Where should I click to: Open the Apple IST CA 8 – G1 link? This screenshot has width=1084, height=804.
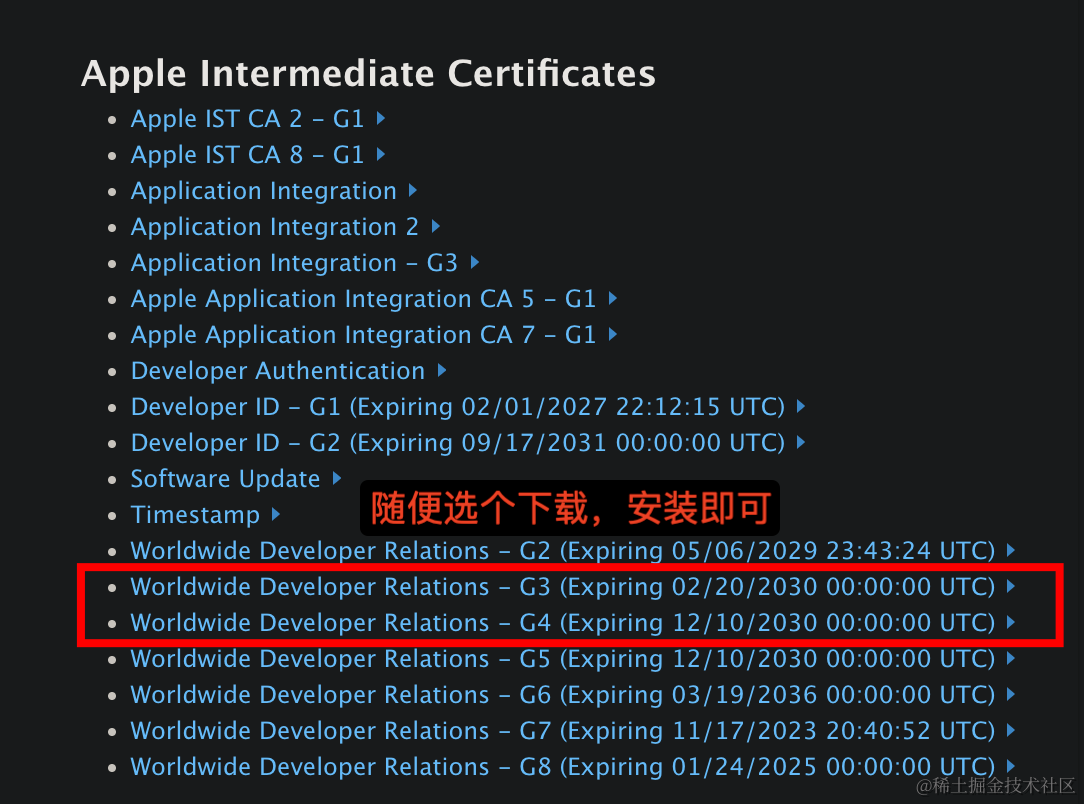click(x=247, y=155)
